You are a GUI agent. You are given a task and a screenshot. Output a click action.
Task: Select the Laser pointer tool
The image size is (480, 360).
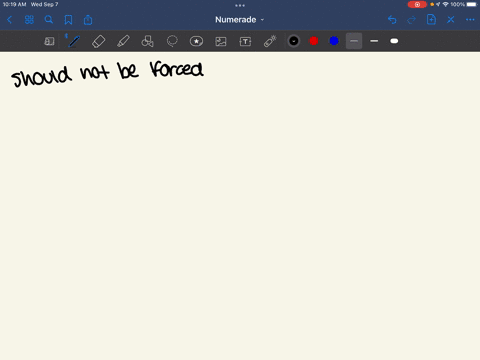(x=270, y=41)
